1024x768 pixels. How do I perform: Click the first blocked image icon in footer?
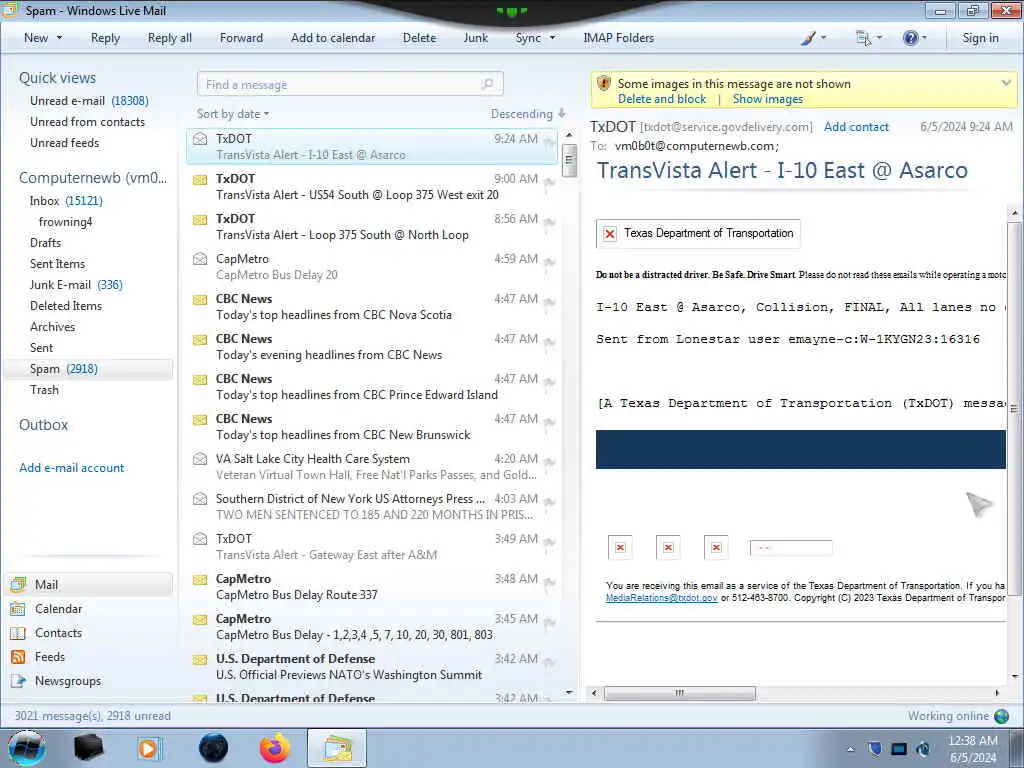click(x=620, y=547)
